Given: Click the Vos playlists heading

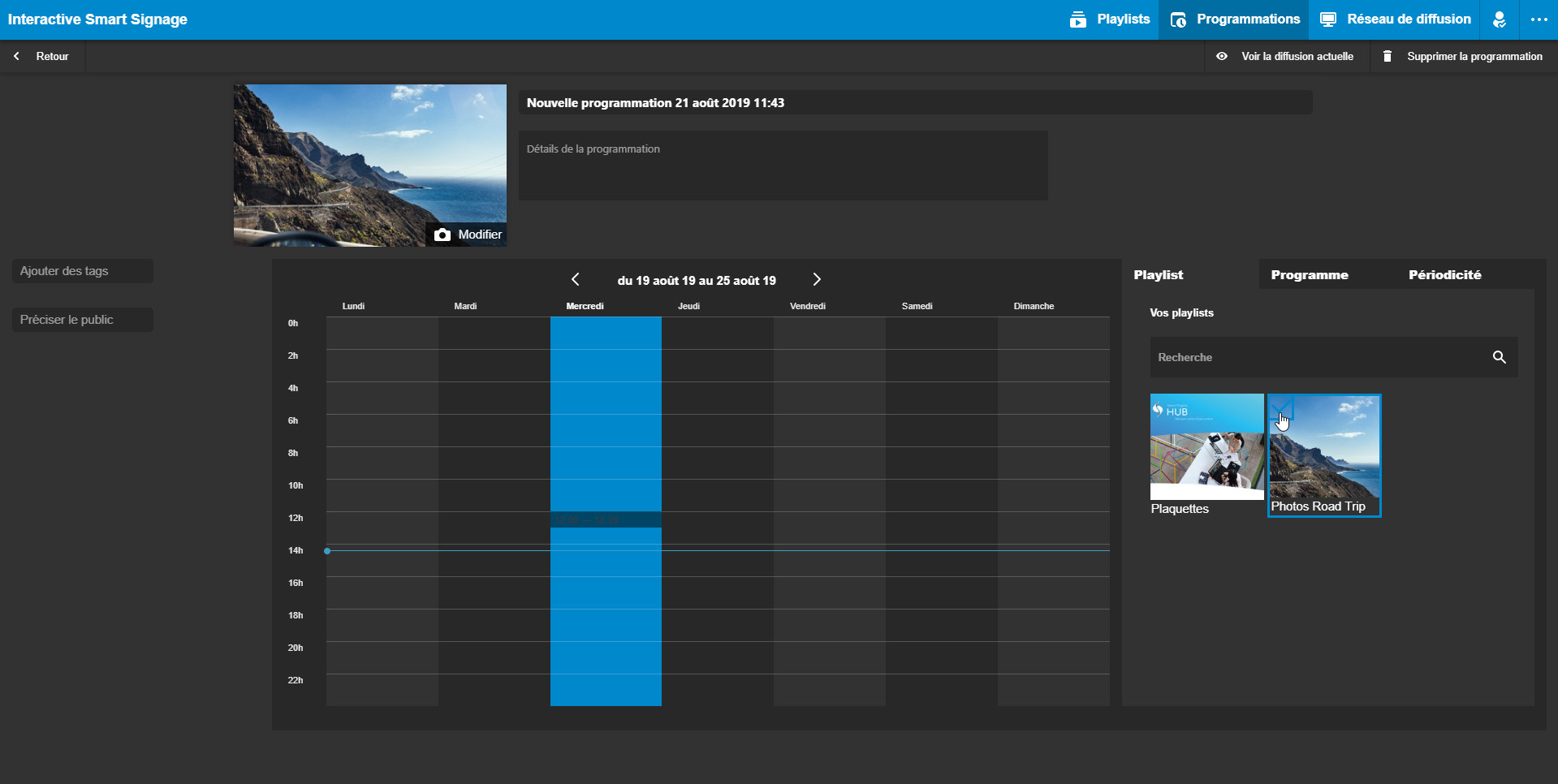Looking at the screenshot, I should (1182, 312).
